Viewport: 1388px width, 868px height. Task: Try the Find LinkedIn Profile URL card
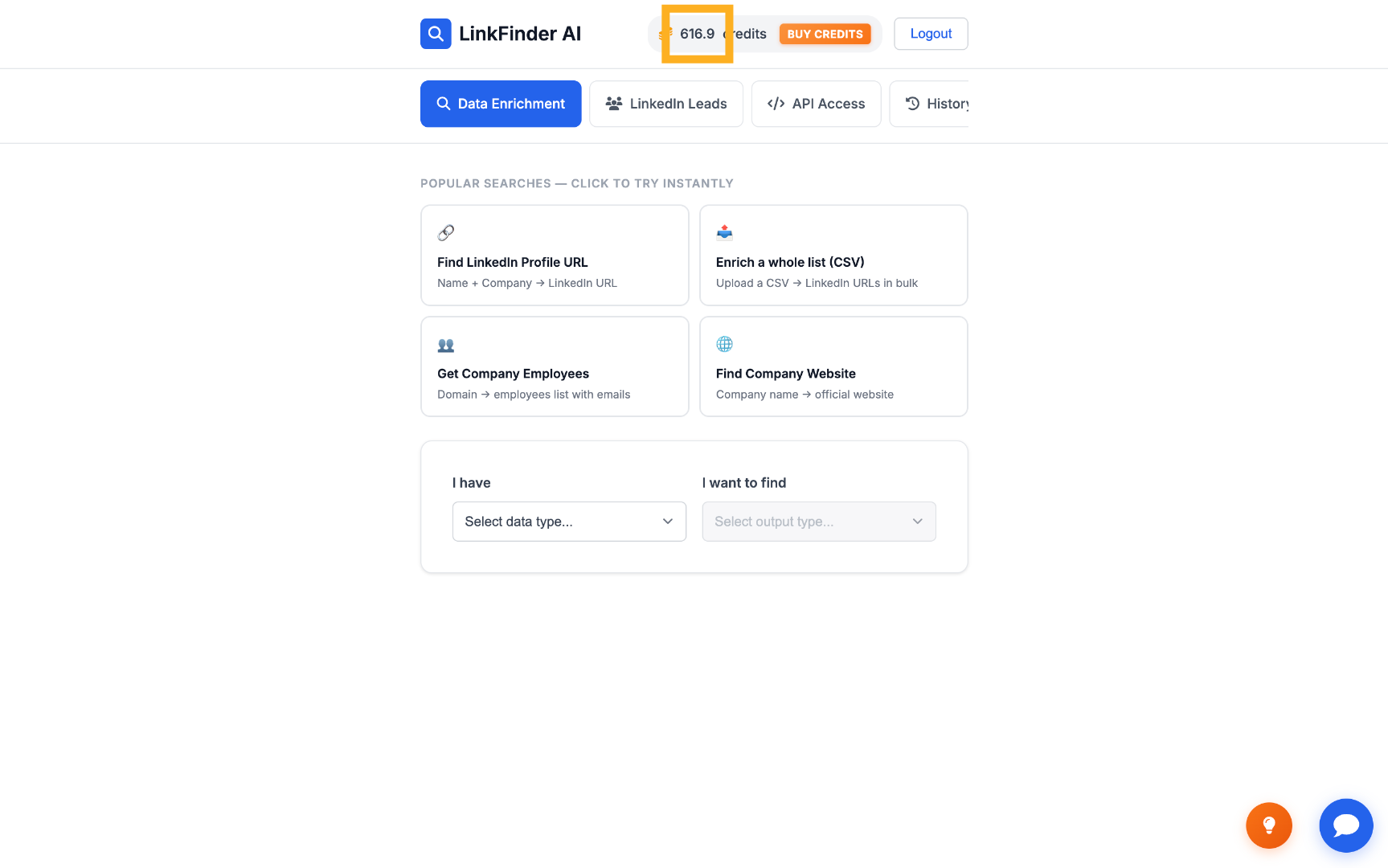click(x=555, y=256)
